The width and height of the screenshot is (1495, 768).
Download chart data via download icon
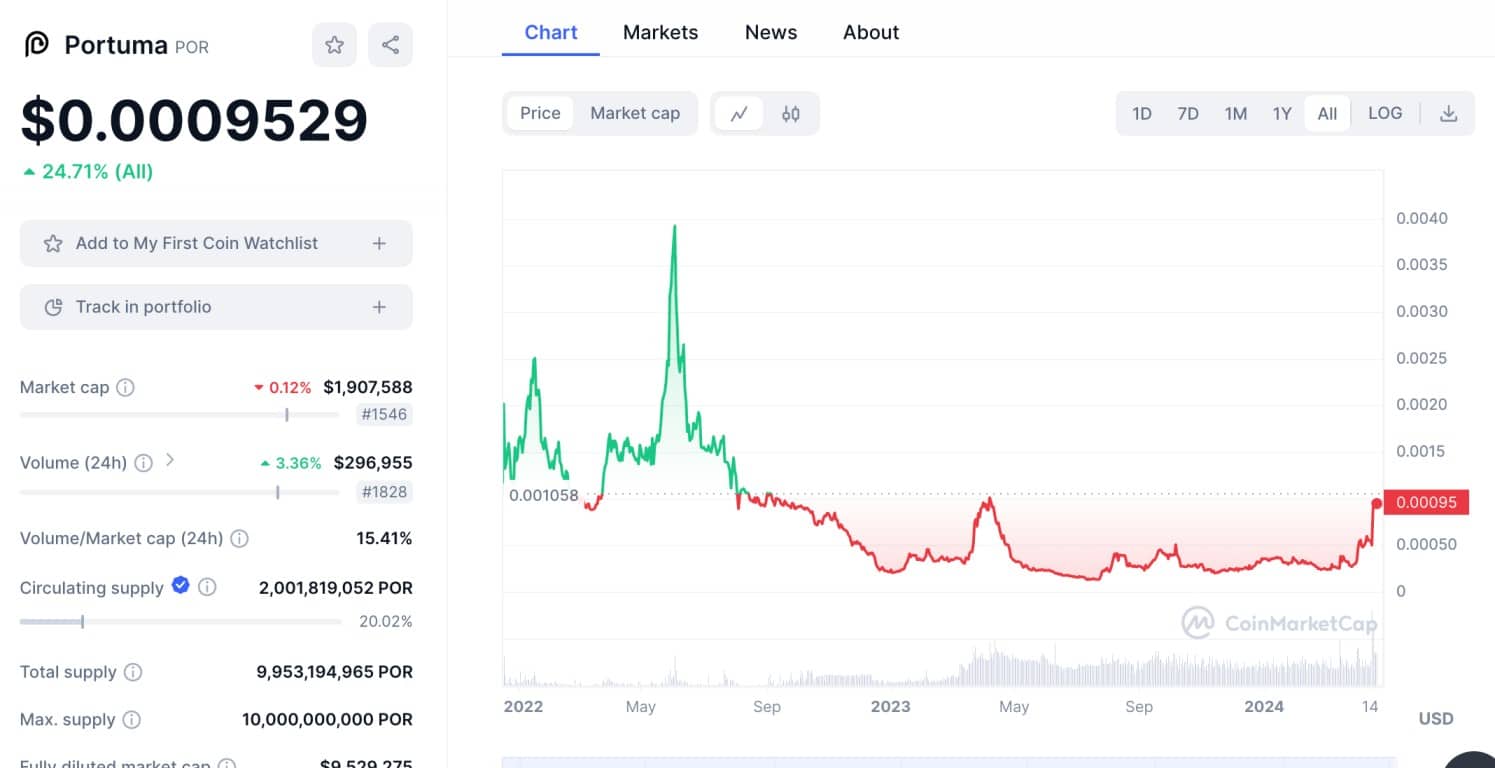click(x=1448, y=113)
